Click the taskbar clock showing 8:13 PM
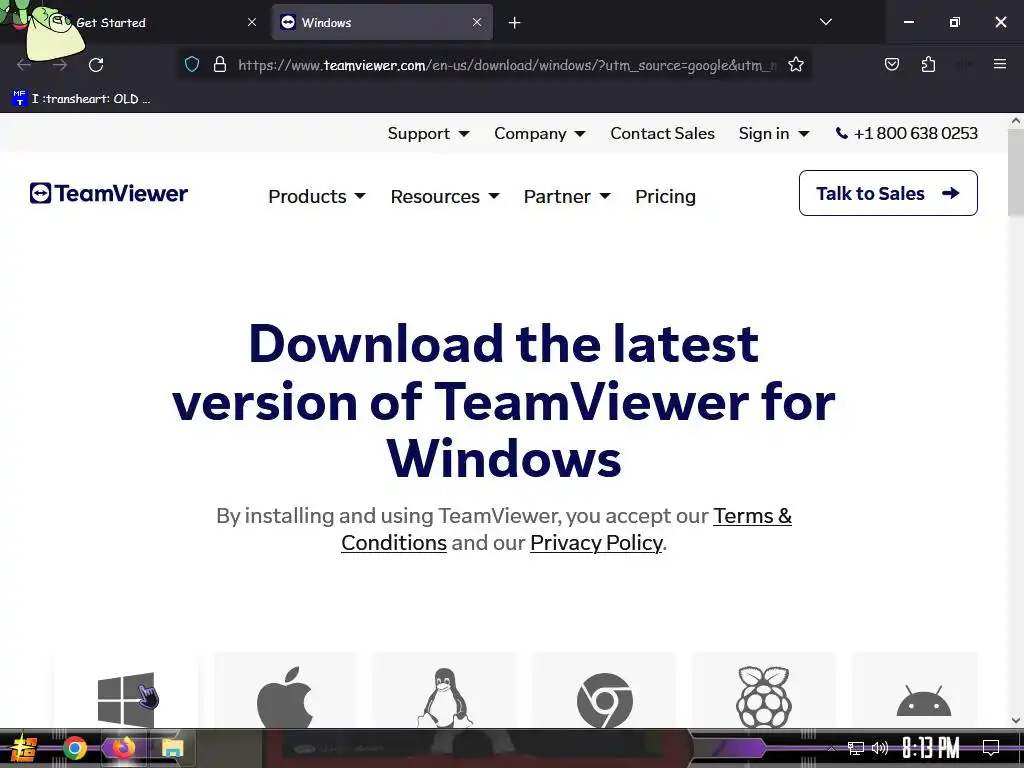 (x=931, y=748)
